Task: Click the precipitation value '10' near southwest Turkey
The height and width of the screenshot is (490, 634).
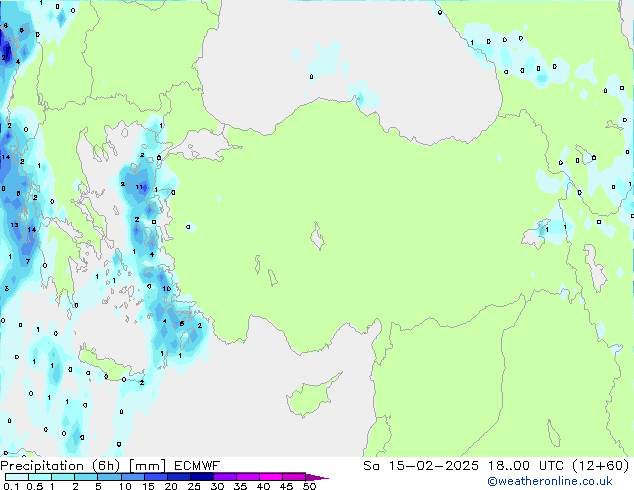Action: tap(166, 289)
